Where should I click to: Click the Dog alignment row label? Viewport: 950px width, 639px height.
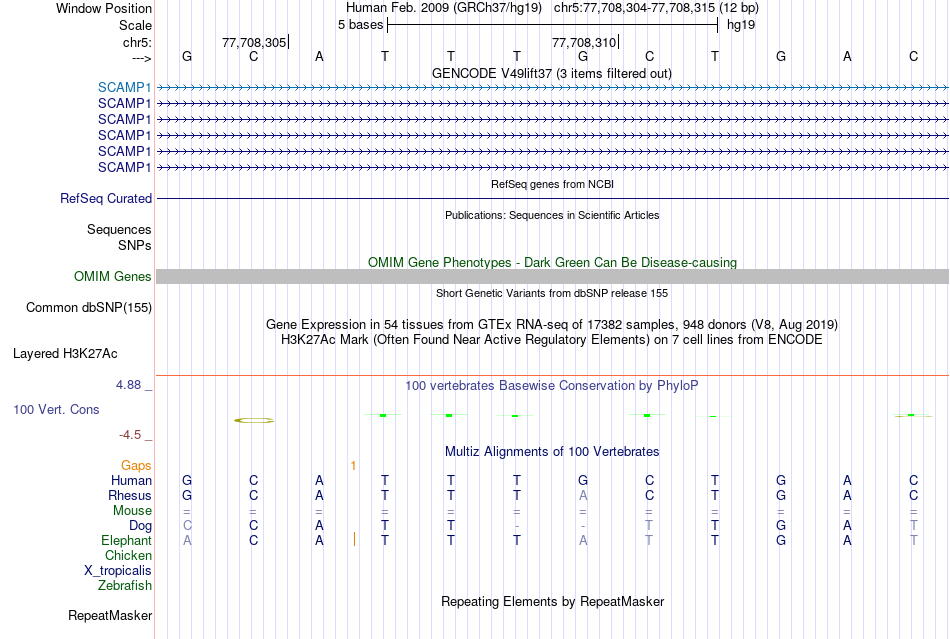[x=140, y=526]
